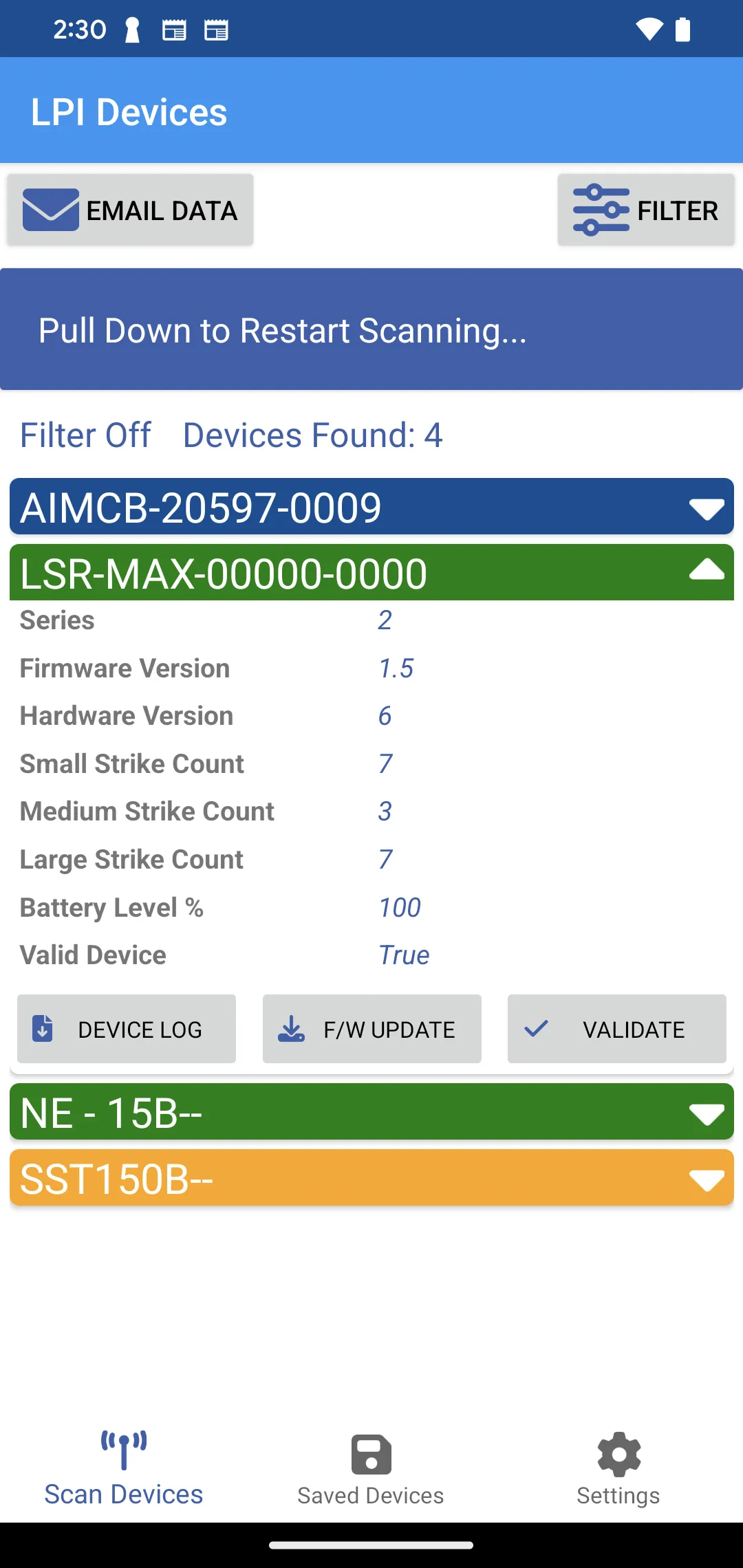Expand the SST150B-- dropdown arrow
The height and width of the screenshot is (1568, 743).
(707, 1180)
